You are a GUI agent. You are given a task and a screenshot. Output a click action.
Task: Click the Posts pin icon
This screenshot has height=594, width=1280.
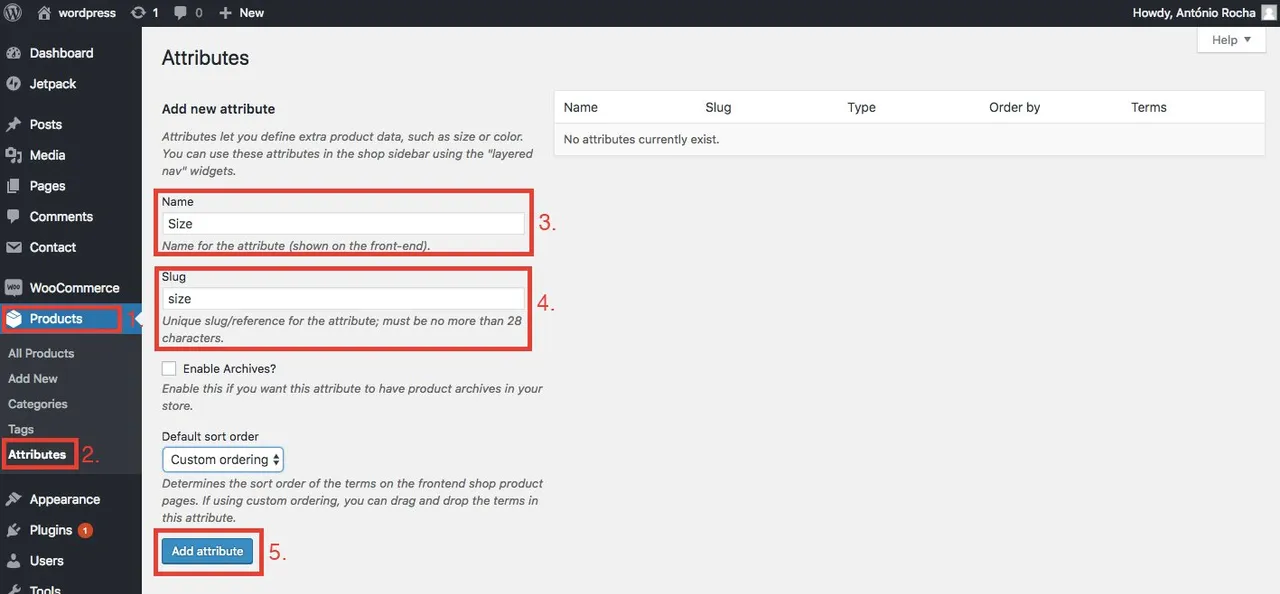point(13,125)
